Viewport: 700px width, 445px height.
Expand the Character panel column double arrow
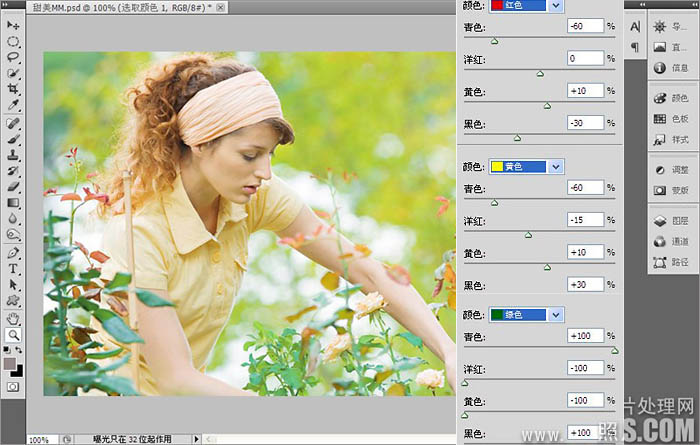tap(642, 4)
